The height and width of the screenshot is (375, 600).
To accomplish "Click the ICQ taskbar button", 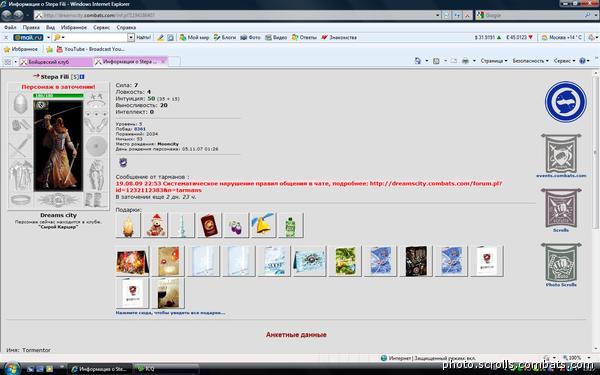I will point(166,369).
